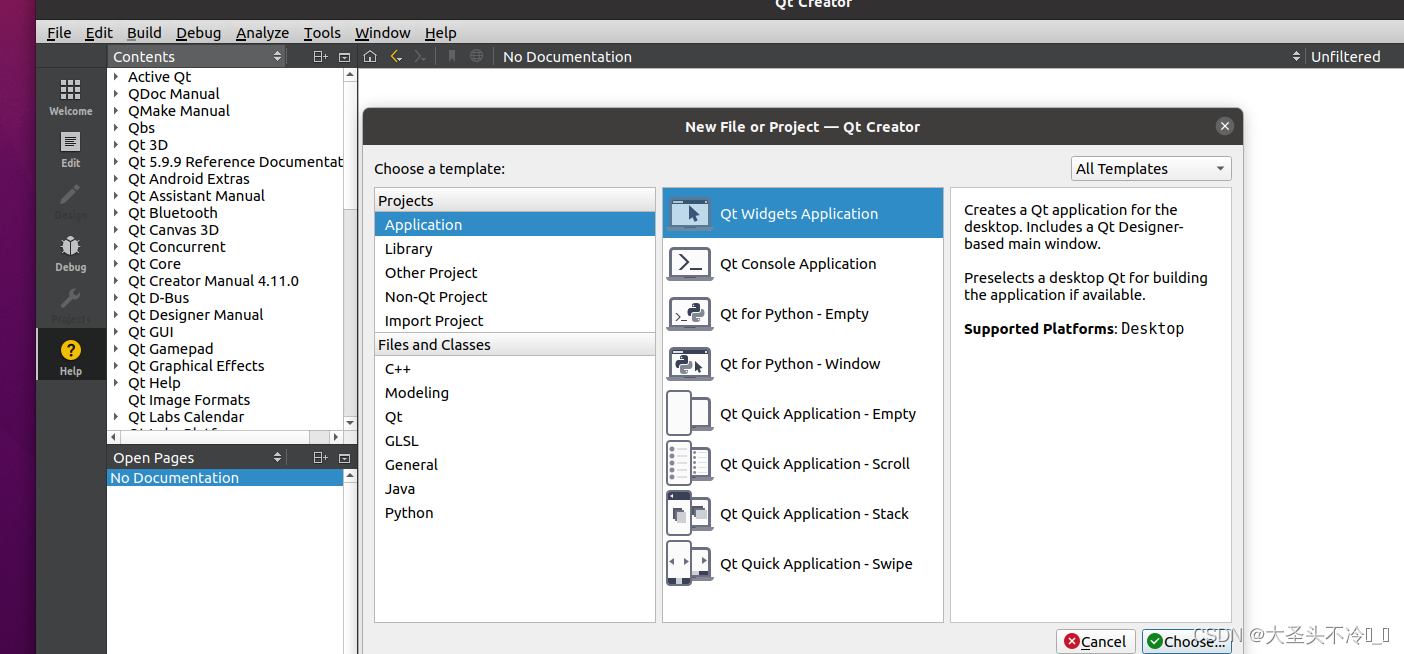Select Modeling file category

(x=515, y=393)
